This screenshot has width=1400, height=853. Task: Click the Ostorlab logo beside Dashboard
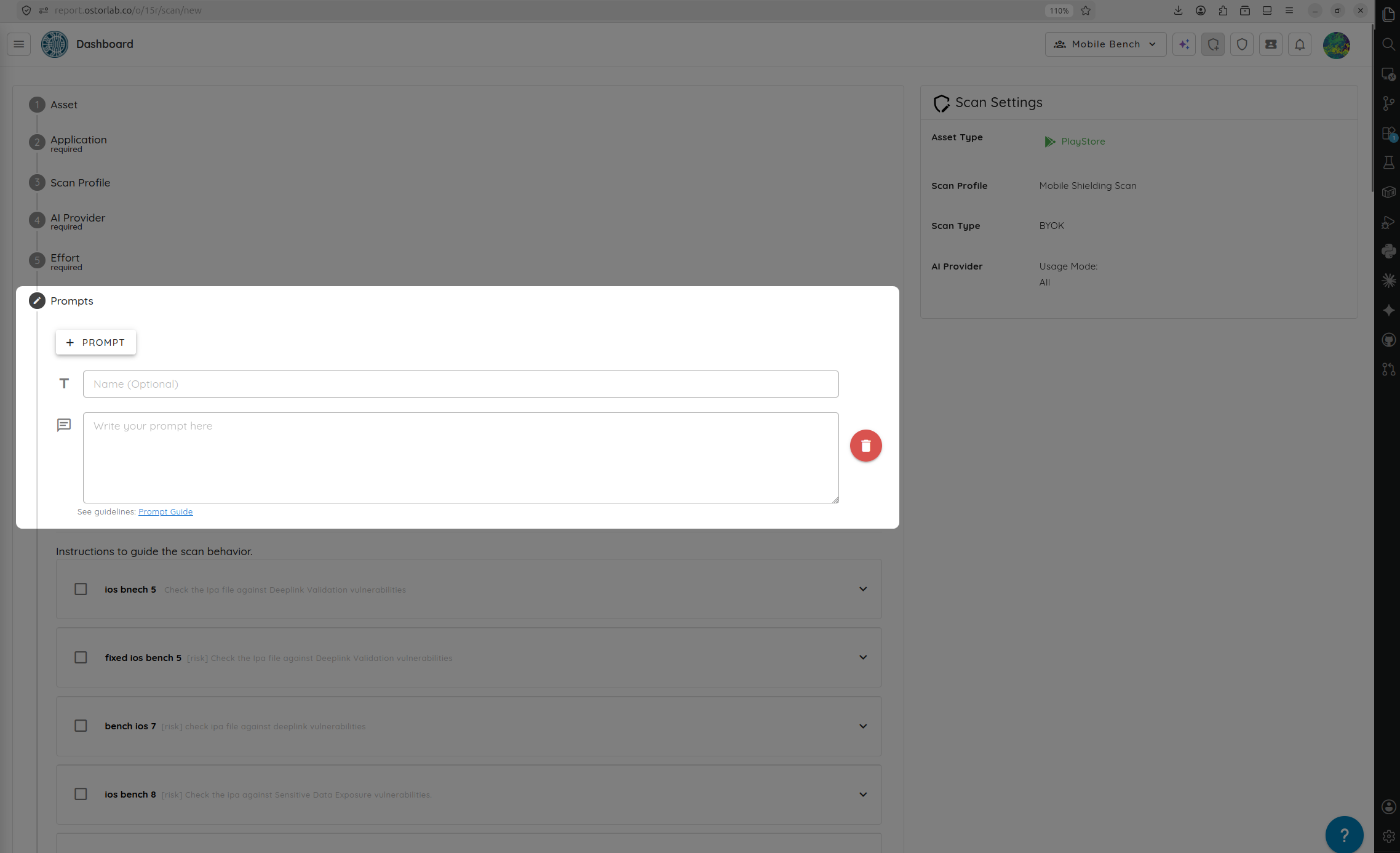[x=55, y=44]
